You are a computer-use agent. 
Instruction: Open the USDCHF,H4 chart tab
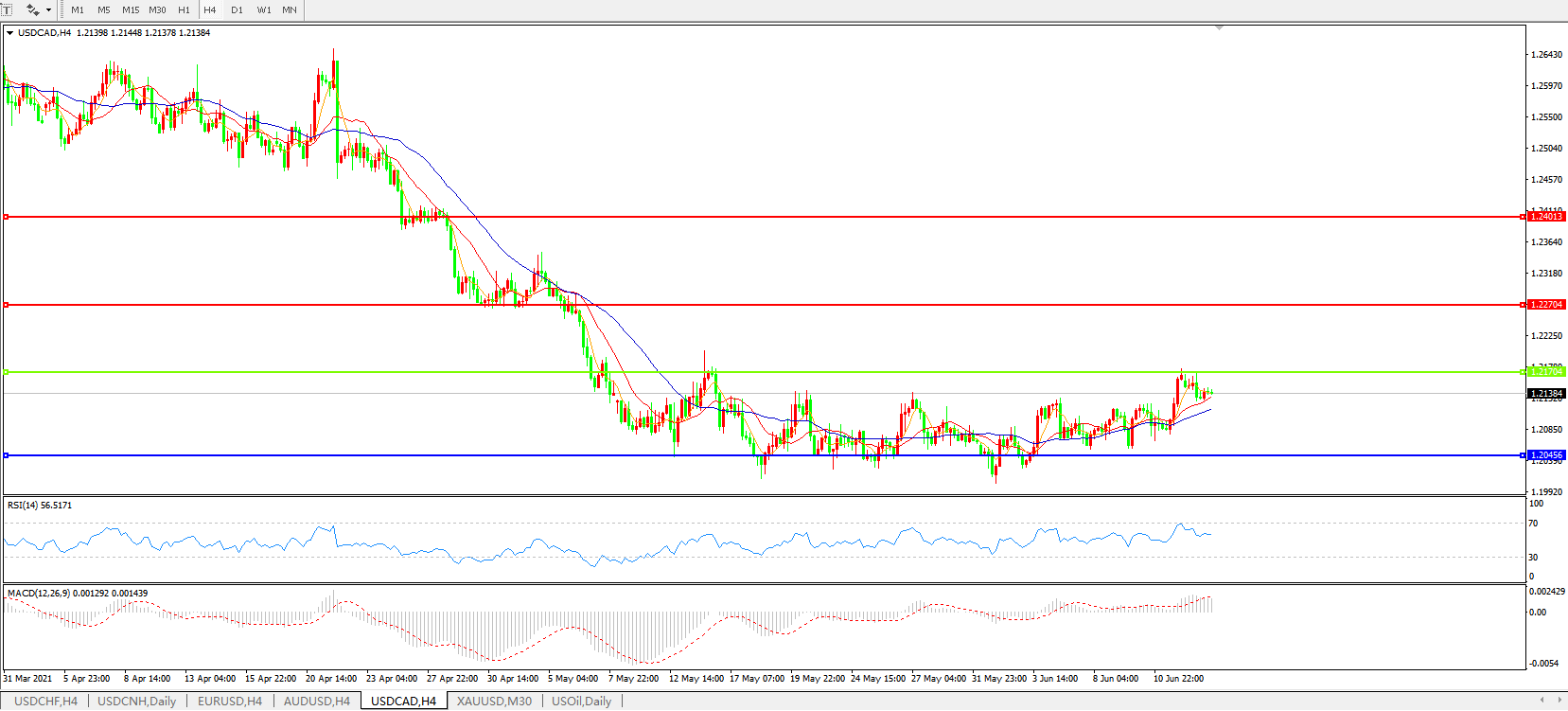45,702
